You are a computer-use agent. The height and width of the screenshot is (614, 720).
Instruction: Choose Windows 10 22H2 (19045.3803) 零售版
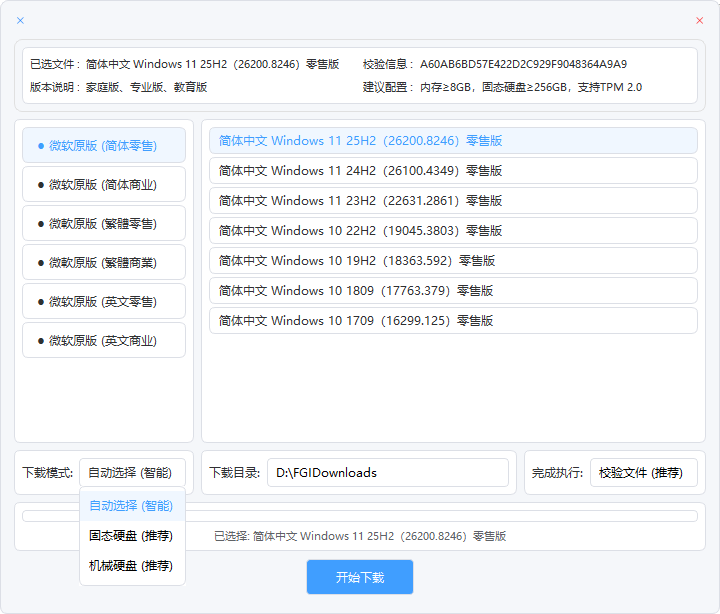[x=453, y=231]
